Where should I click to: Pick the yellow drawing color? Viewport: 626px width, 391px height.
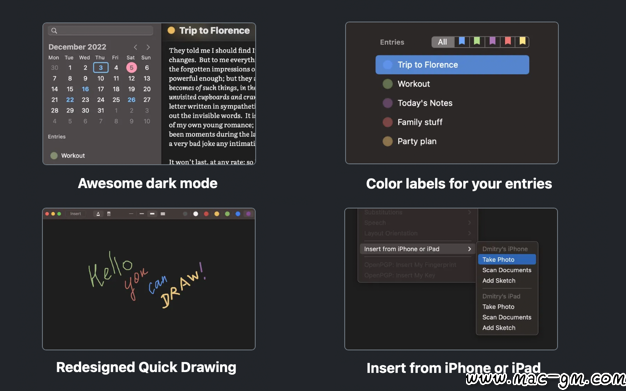[x=217, y=214]
